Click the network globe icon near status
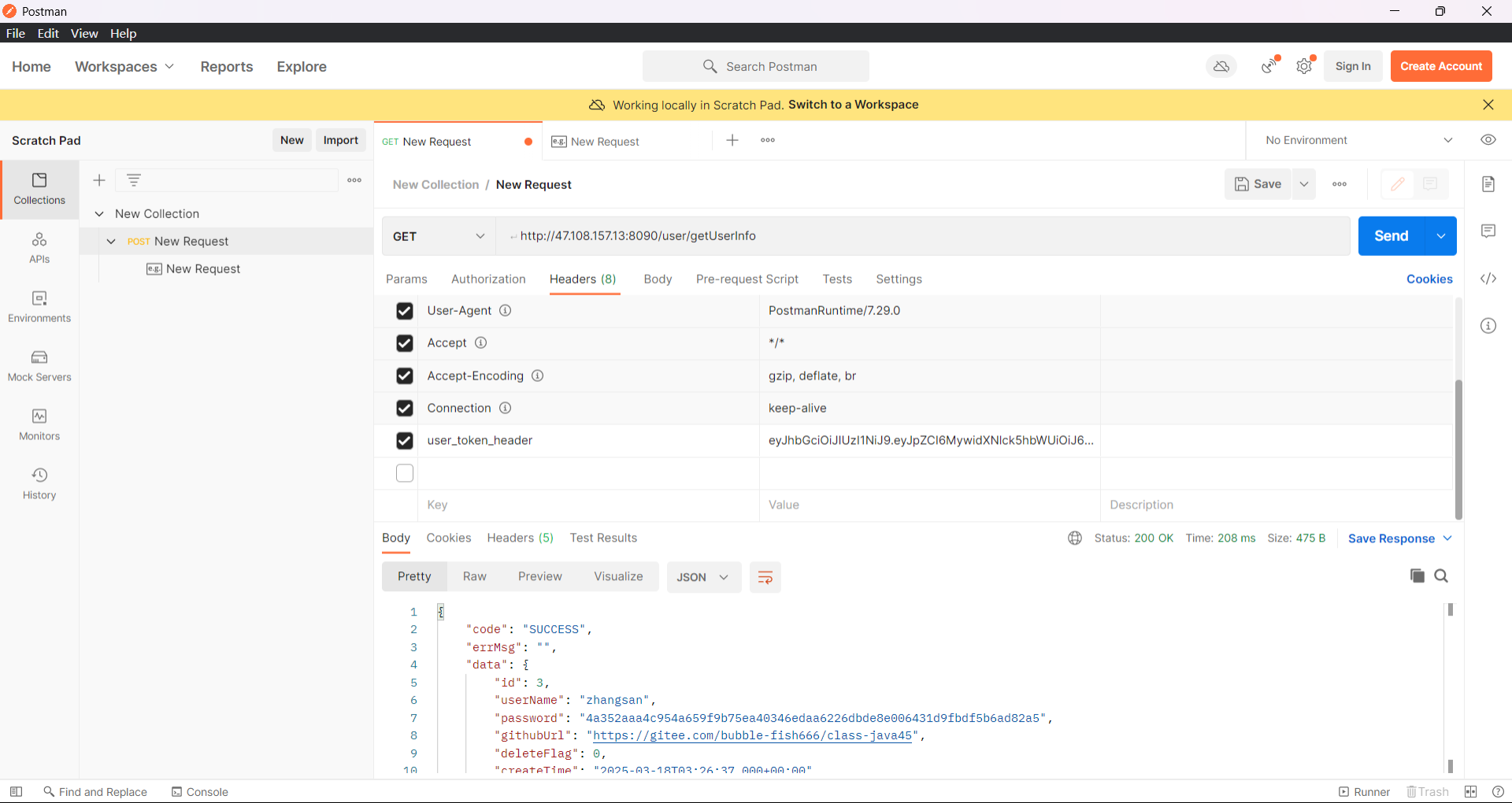Screen dimensions: 1512x803 (1075, 538)
